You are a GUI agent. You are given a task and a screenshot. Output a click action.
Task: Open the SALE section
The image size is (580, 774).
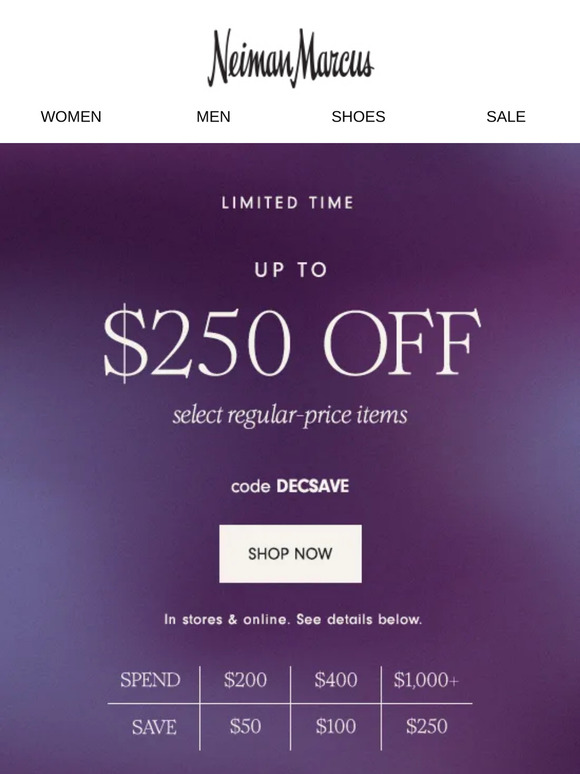pyautogui.click(x=506, y=116)
